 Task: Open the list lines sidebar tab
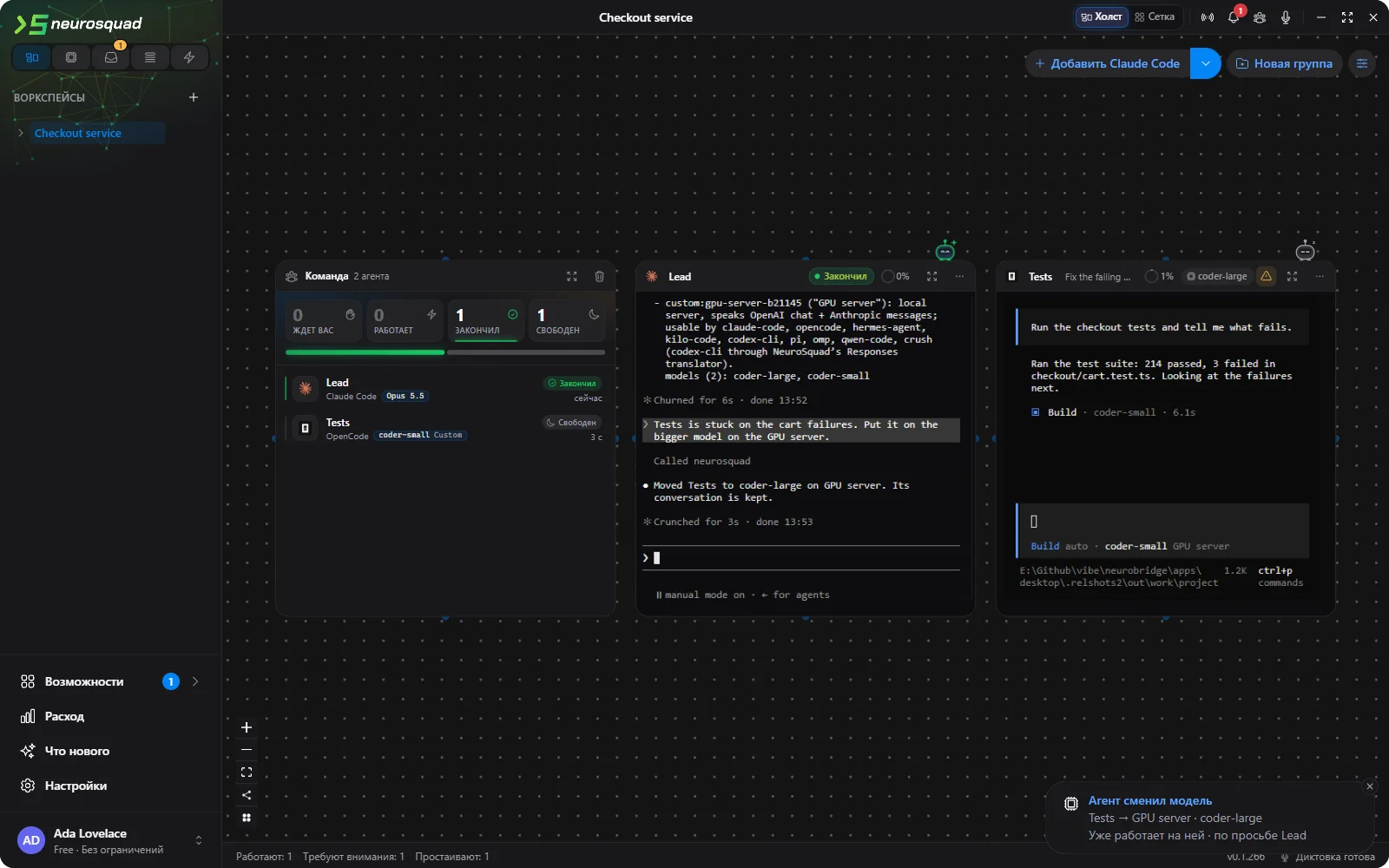(150, 57)
